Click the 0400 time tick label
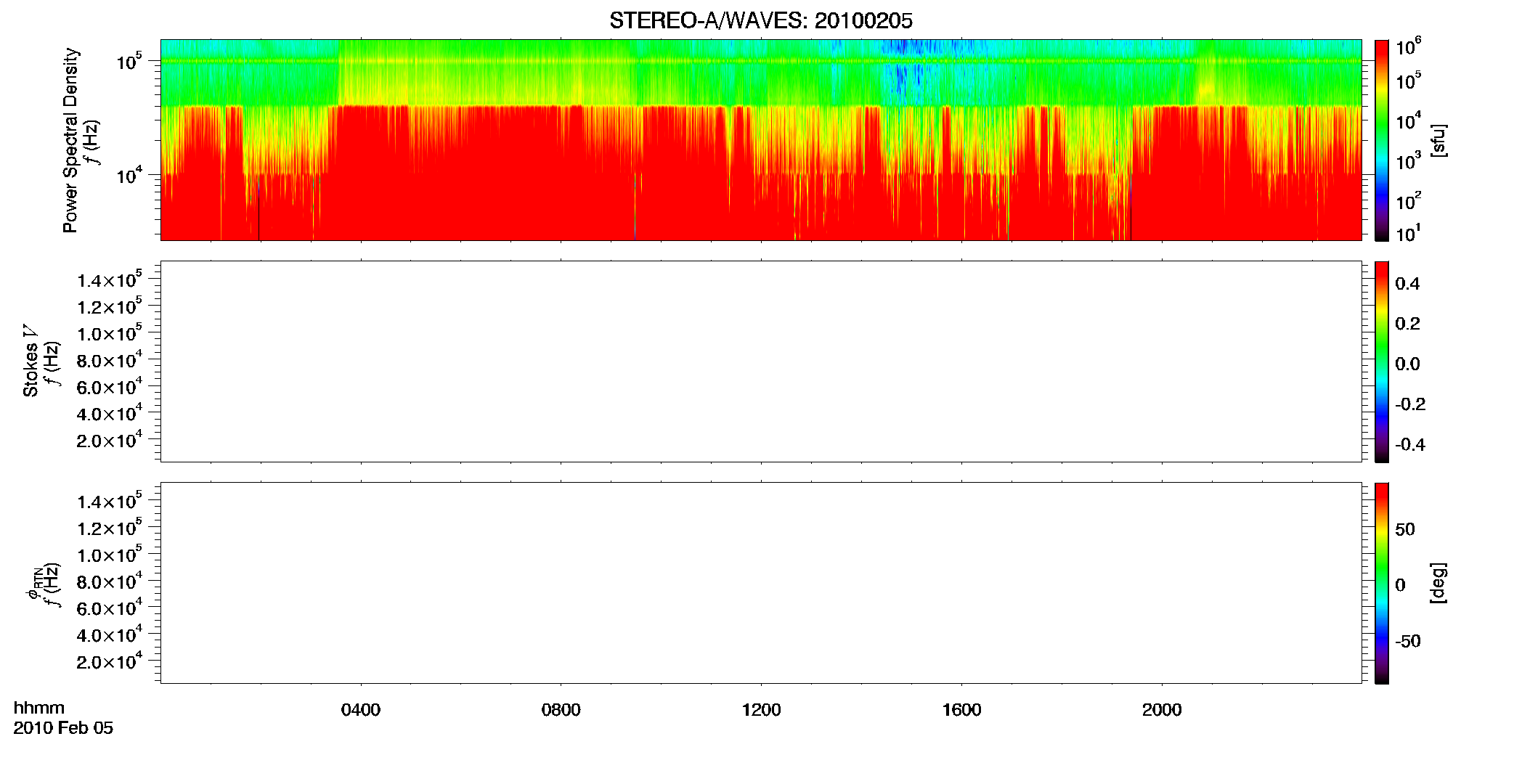 point(361,710)
